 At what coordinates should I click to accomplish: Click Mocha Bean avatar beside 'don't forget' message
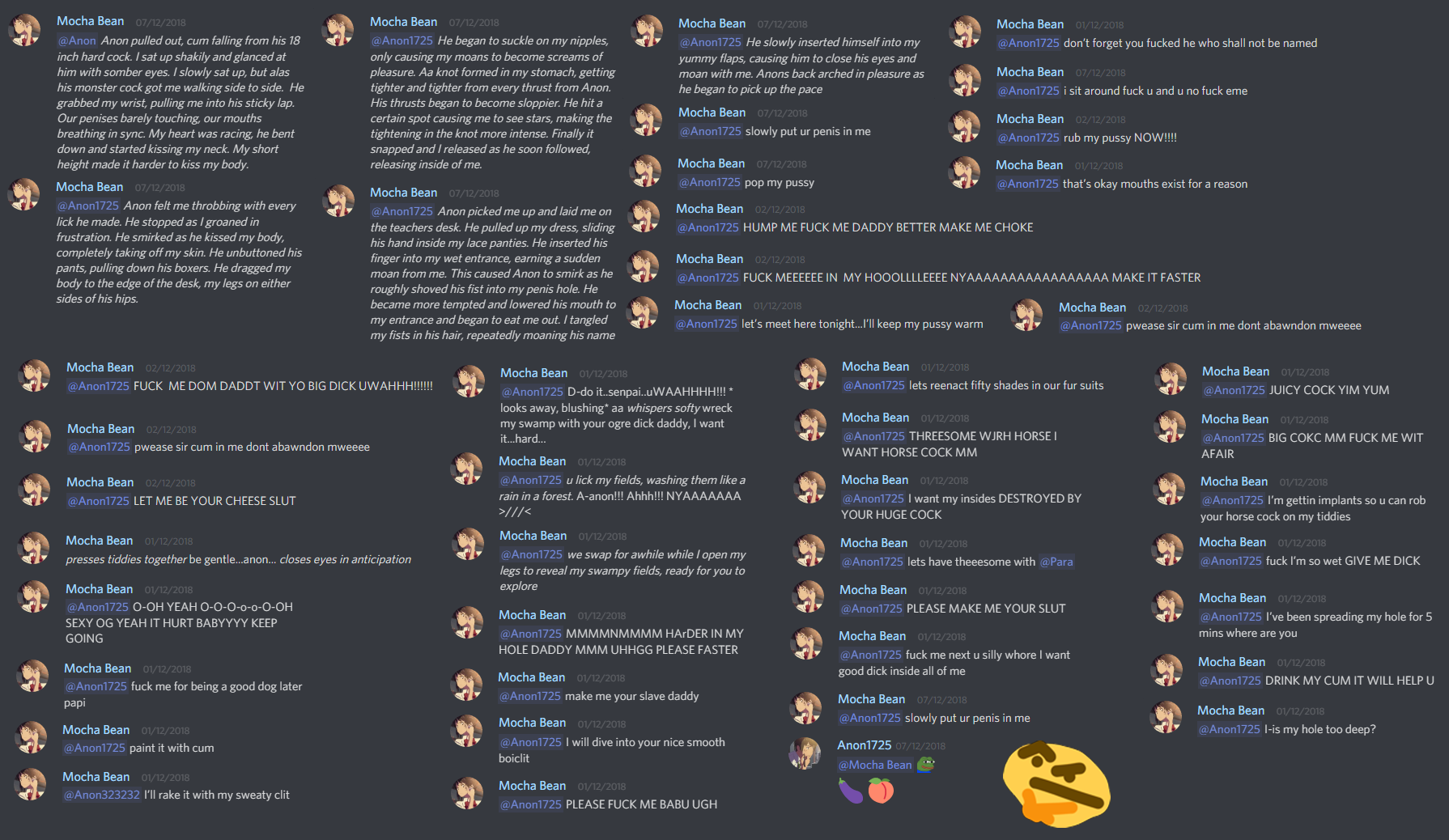tap(965, 32)
